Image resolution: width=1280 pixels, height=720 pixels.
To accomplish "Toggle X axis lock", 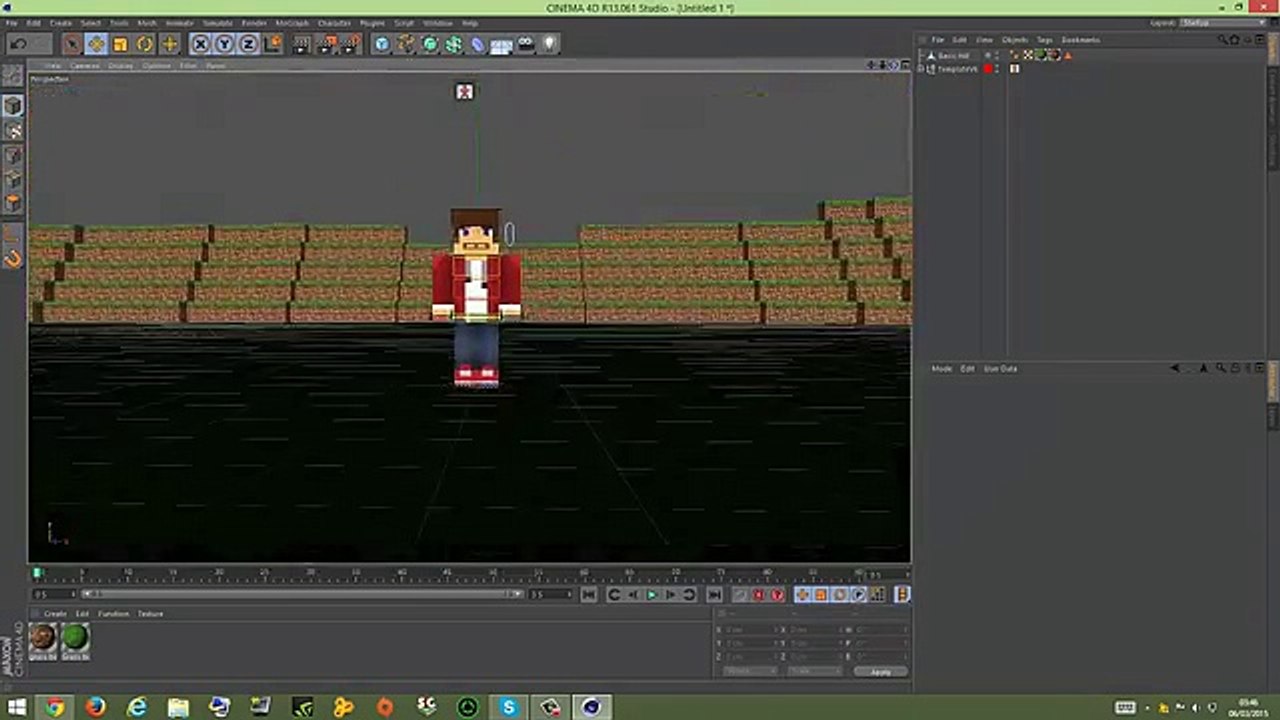I will click(x=200, y=44).
